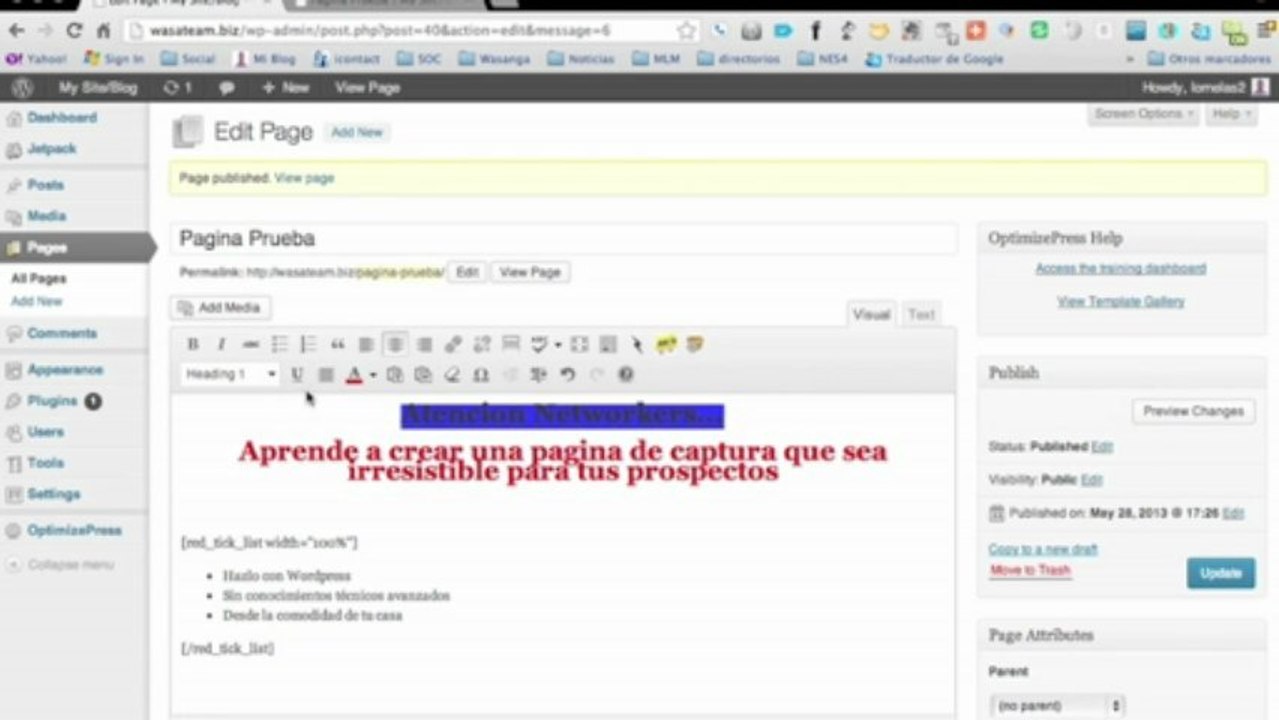This screenshot has width=1279, height=720.
Task: Click the Add New page button
Action: click(357, 132)
